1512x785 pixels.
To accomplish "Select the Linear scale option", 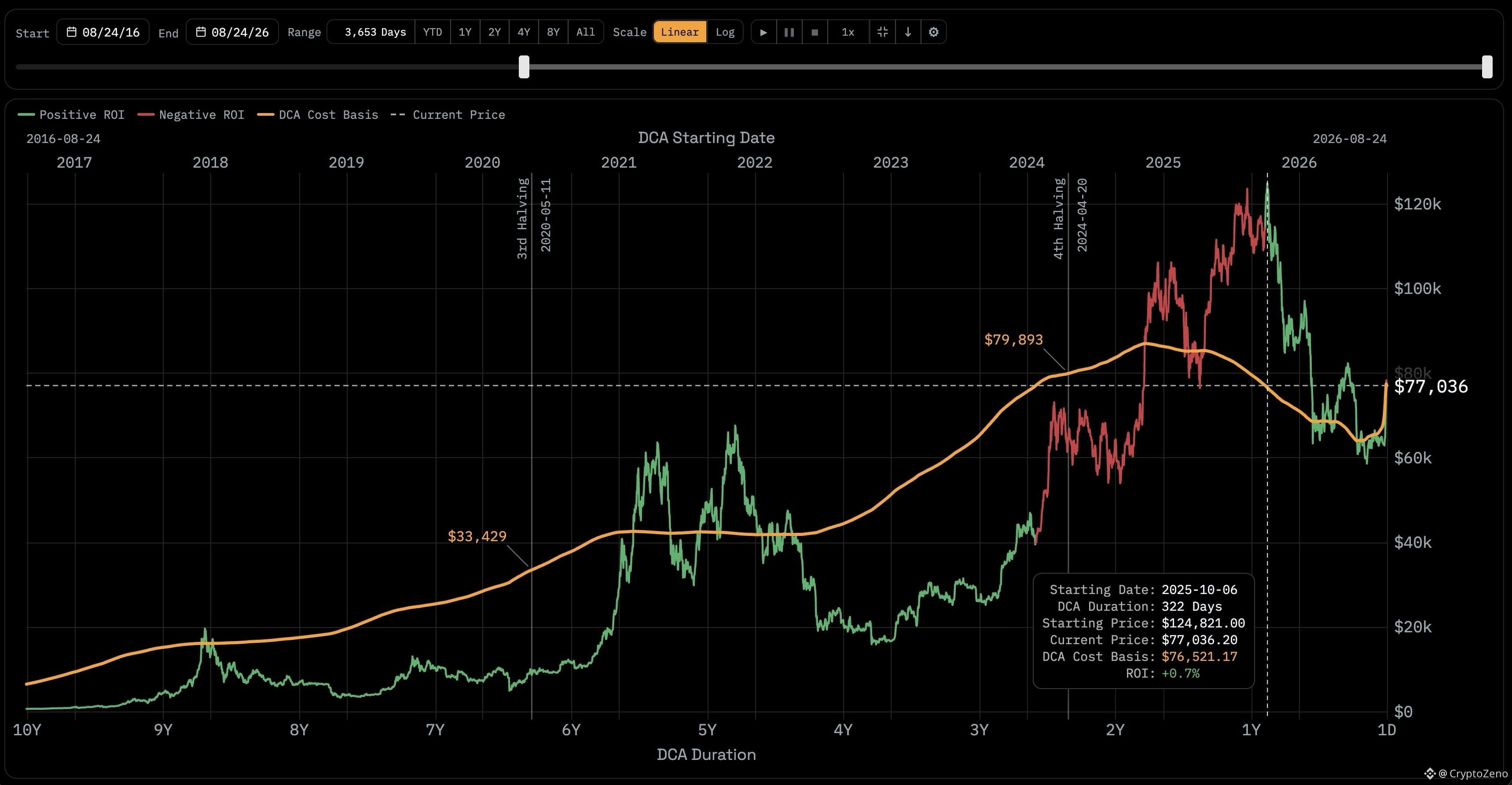I will [x=680, y=32].
